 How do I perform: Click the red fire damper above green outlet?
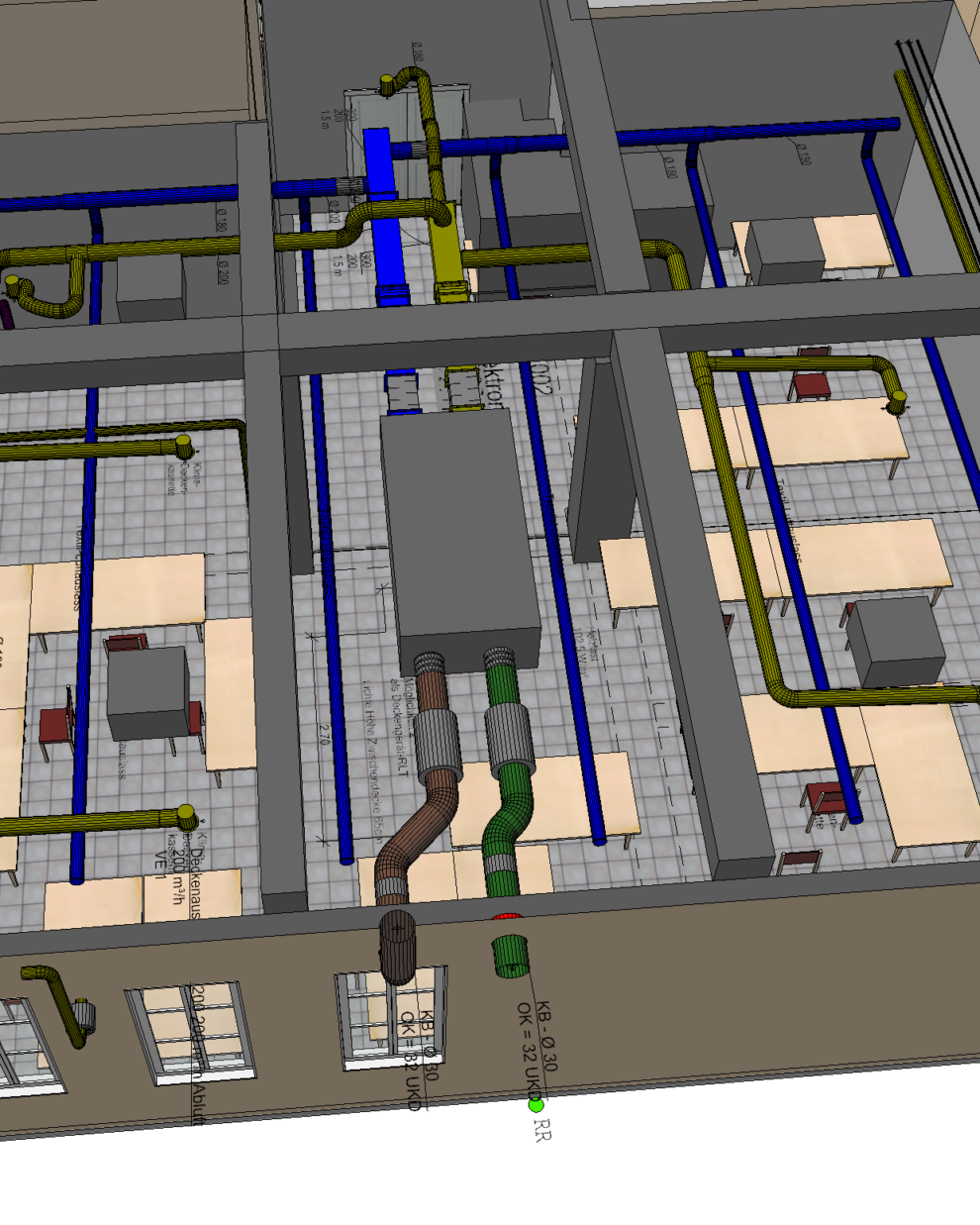tap(506, 918)
